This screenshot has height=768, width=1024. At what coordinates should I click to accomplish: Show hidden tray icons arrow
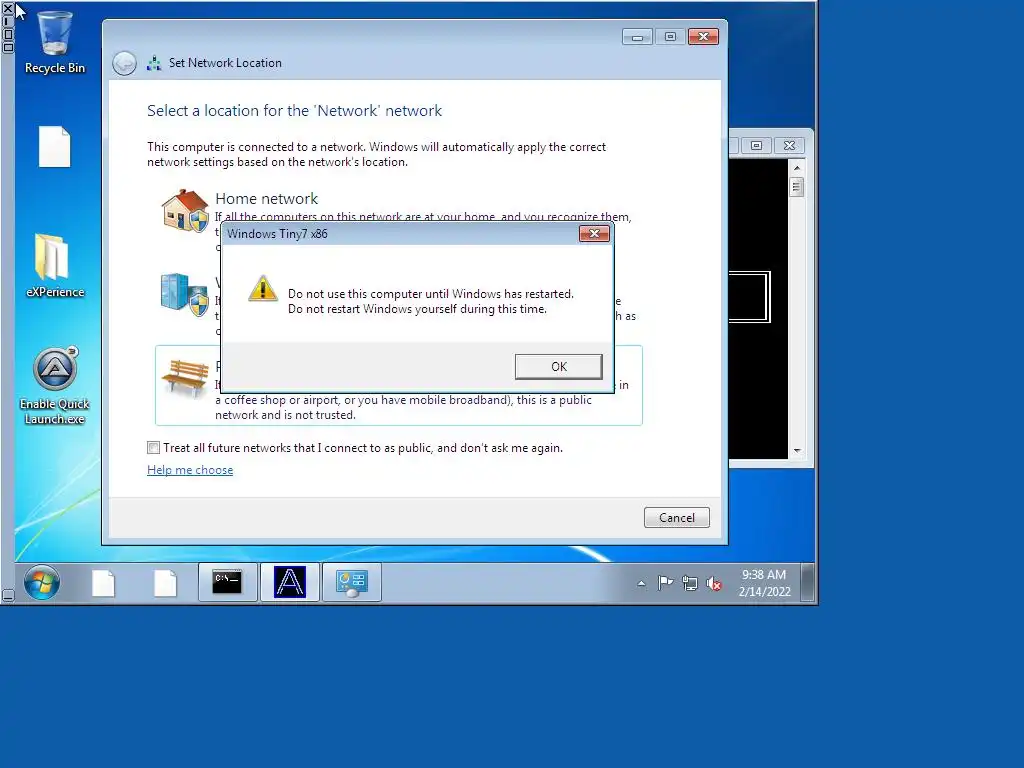(x=641, y=583)
